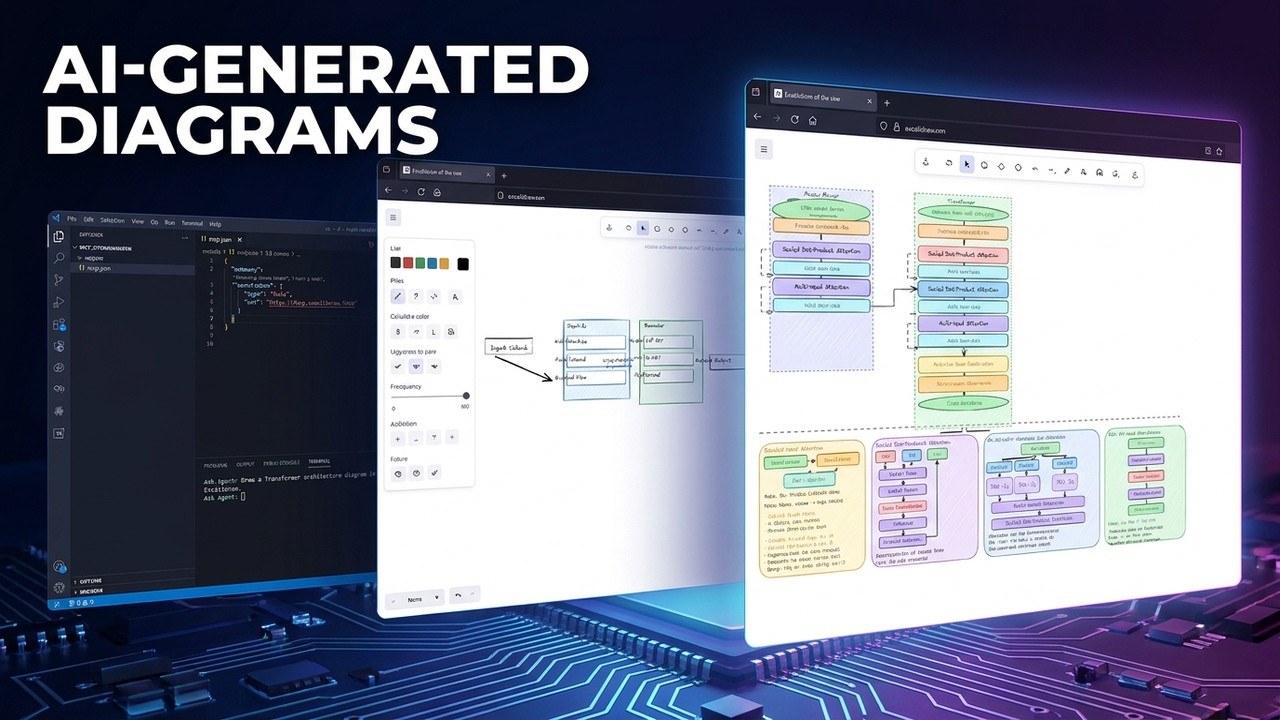Open the Explorer icon in VS Code activity bar
The image size is (1280, 720).
[x=58, y=237]
